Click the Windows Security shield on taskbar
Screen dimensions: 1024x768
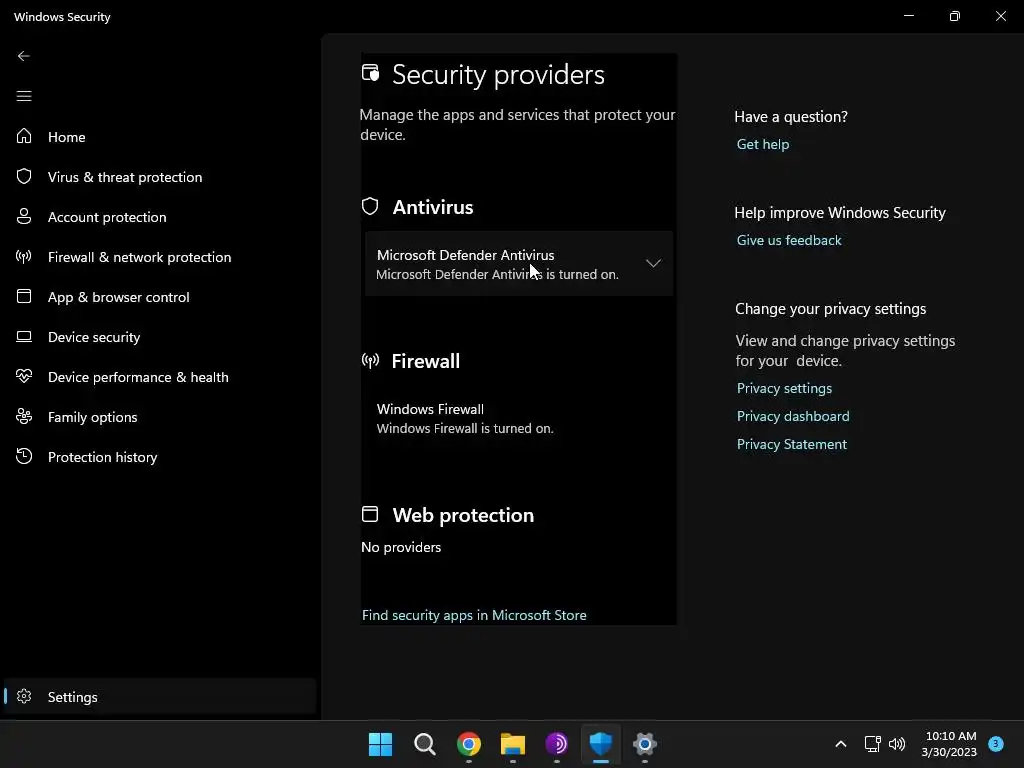click(x=601, y=744)
